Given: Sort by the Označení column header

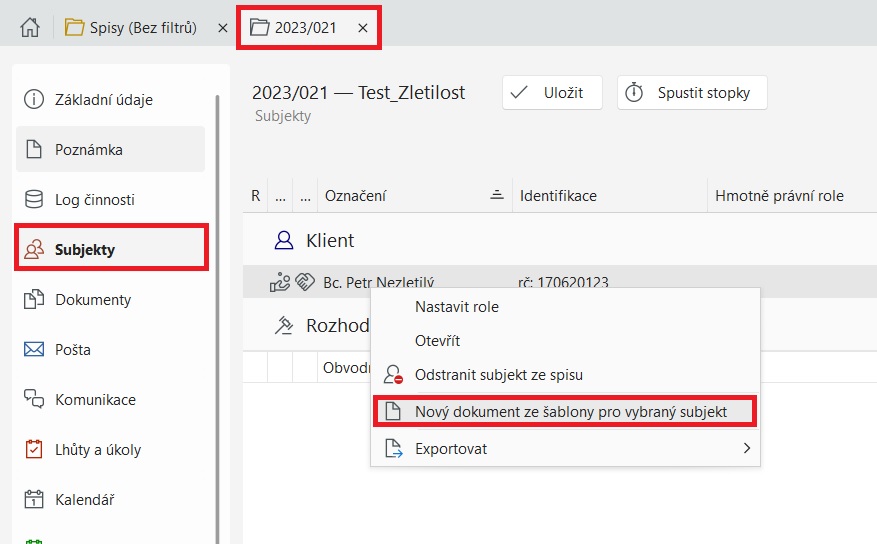Looking at the screenshot, I should pyautogui.click(x=415, y=196).
